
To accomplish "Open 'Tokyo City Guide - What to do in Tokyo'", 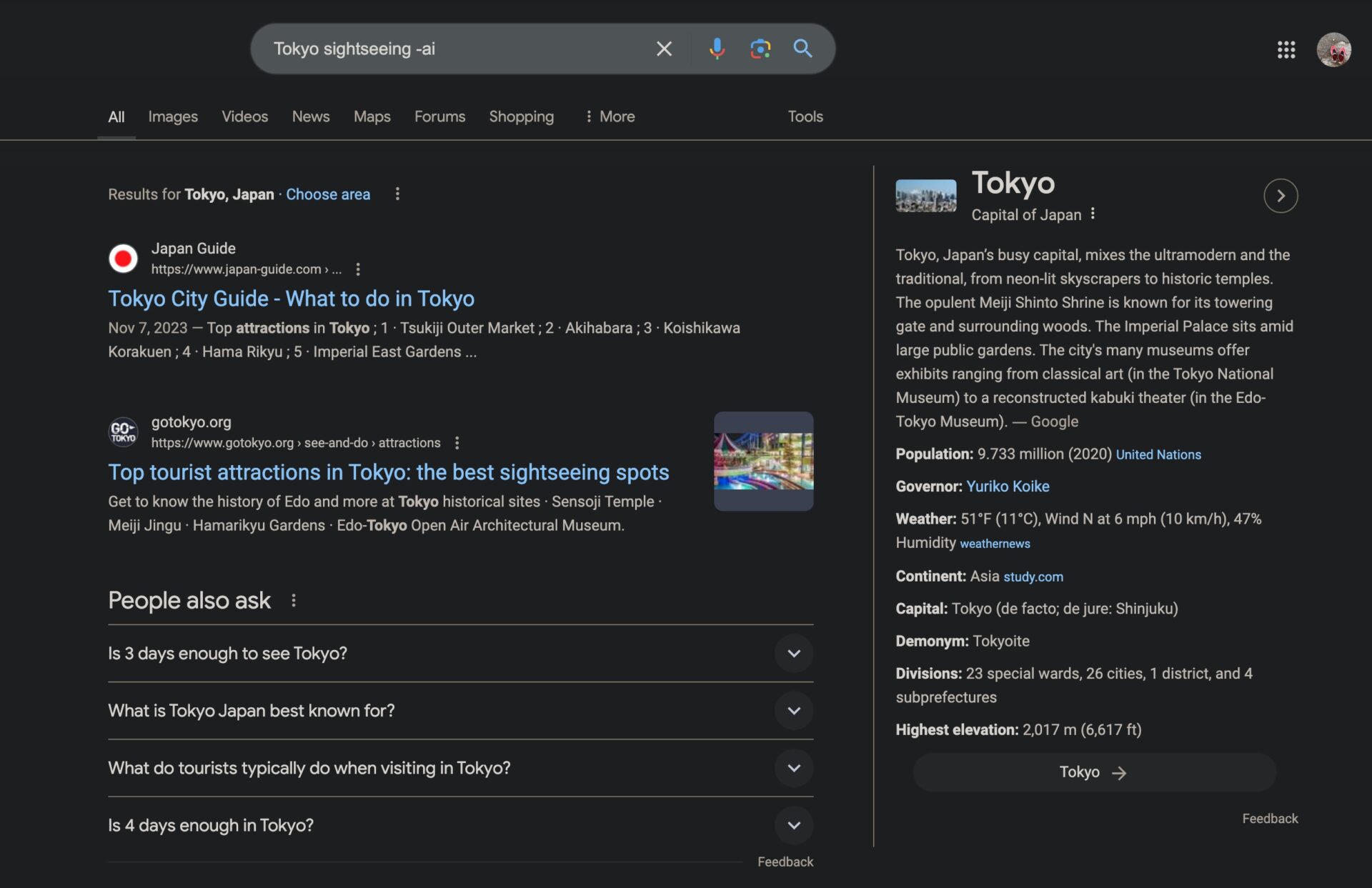I will 292,299.
